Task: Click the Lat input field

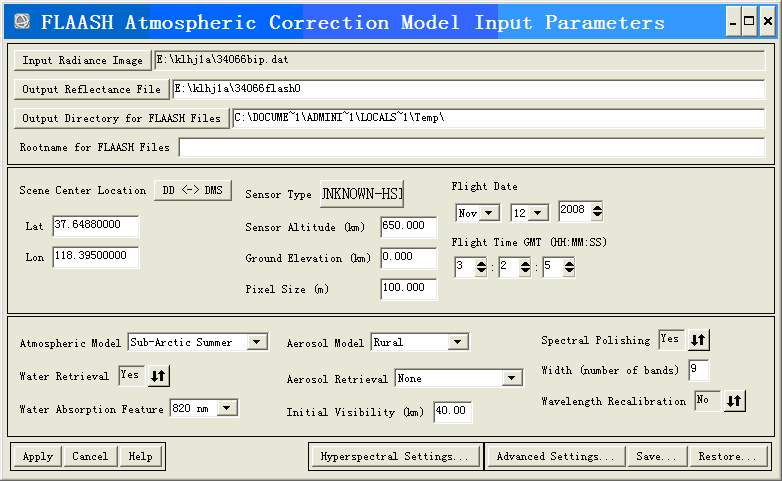Action: (x=95, y=226)
